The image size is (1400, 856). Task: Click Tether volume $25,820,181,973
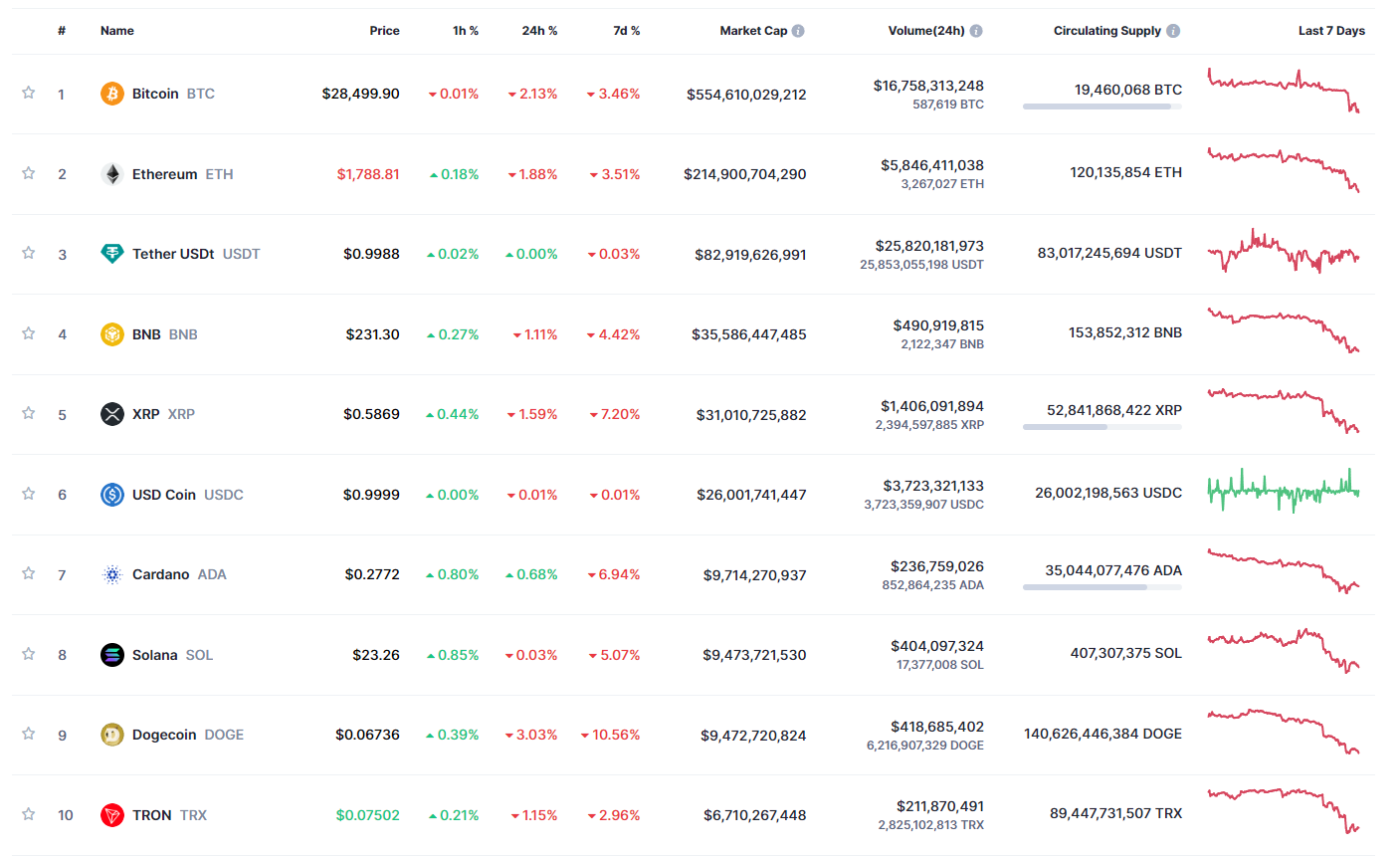[929, 246]
